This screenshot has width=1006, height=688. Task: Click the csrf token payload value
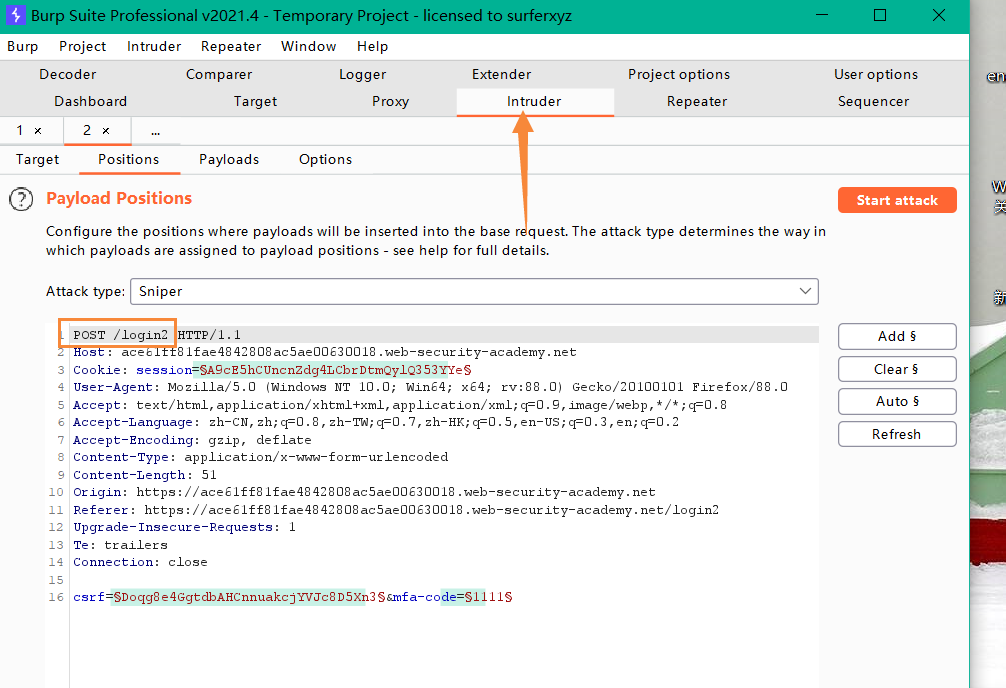(x=250, y=597)
